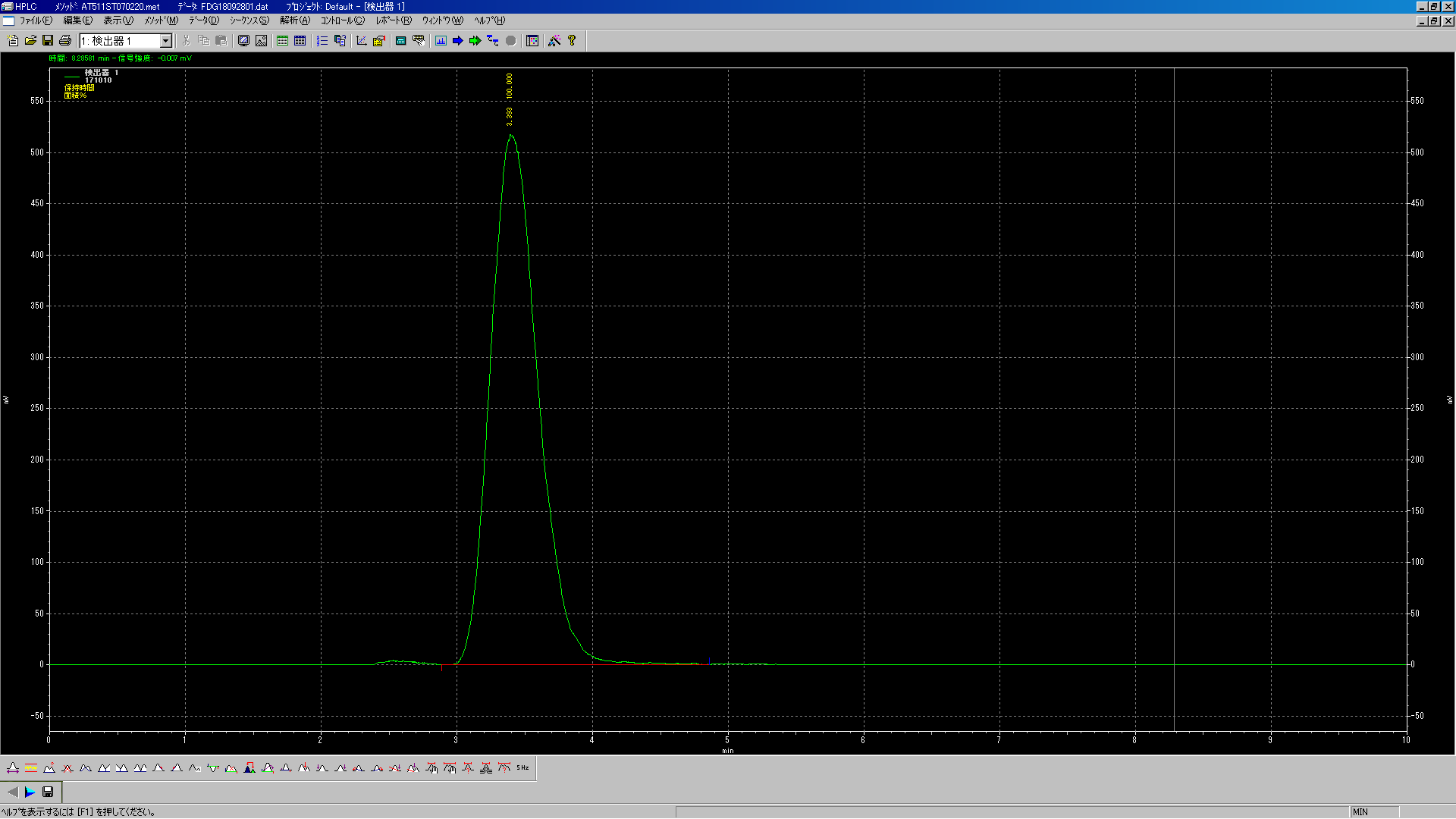The image size is (1456, 819).
Task: Click the blue play forward arrow button
Action: [x=30, y=792]
